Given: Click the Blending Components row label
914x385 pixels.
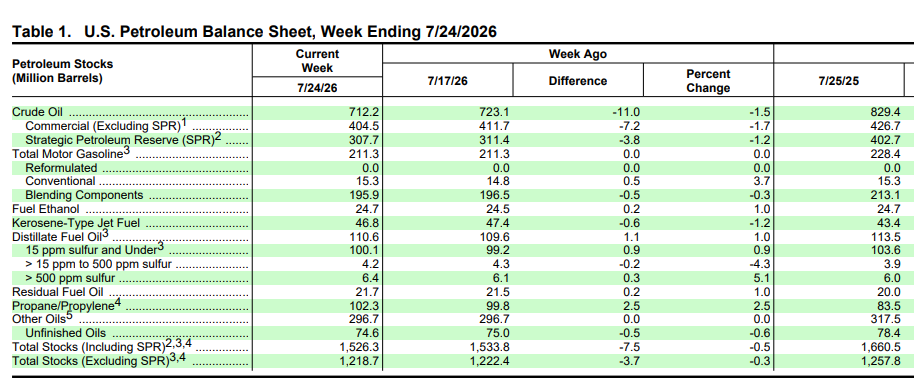Looking at the screenshot, I should (84, 195).
